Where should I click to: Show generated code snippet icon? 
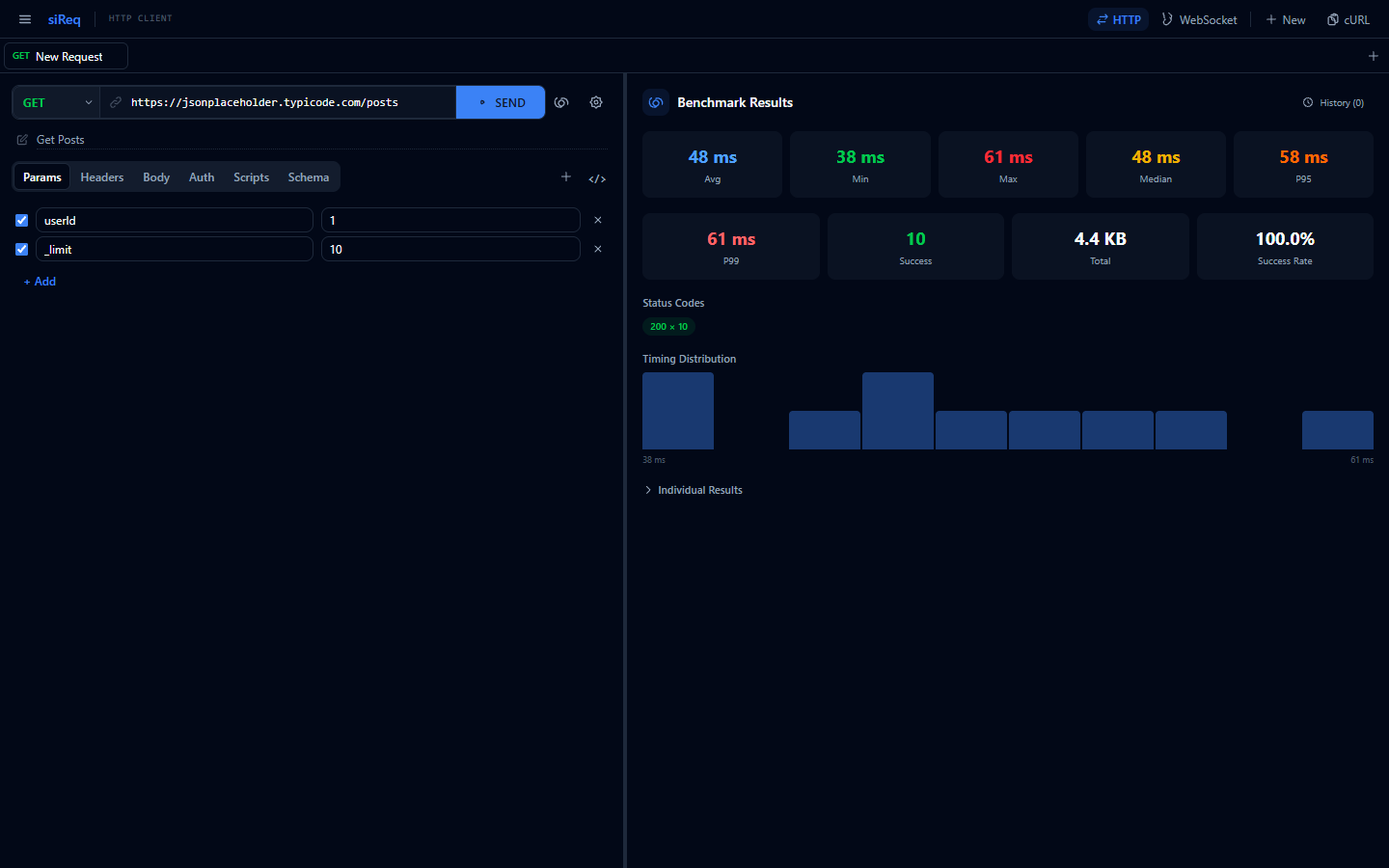tap(597, 178)
